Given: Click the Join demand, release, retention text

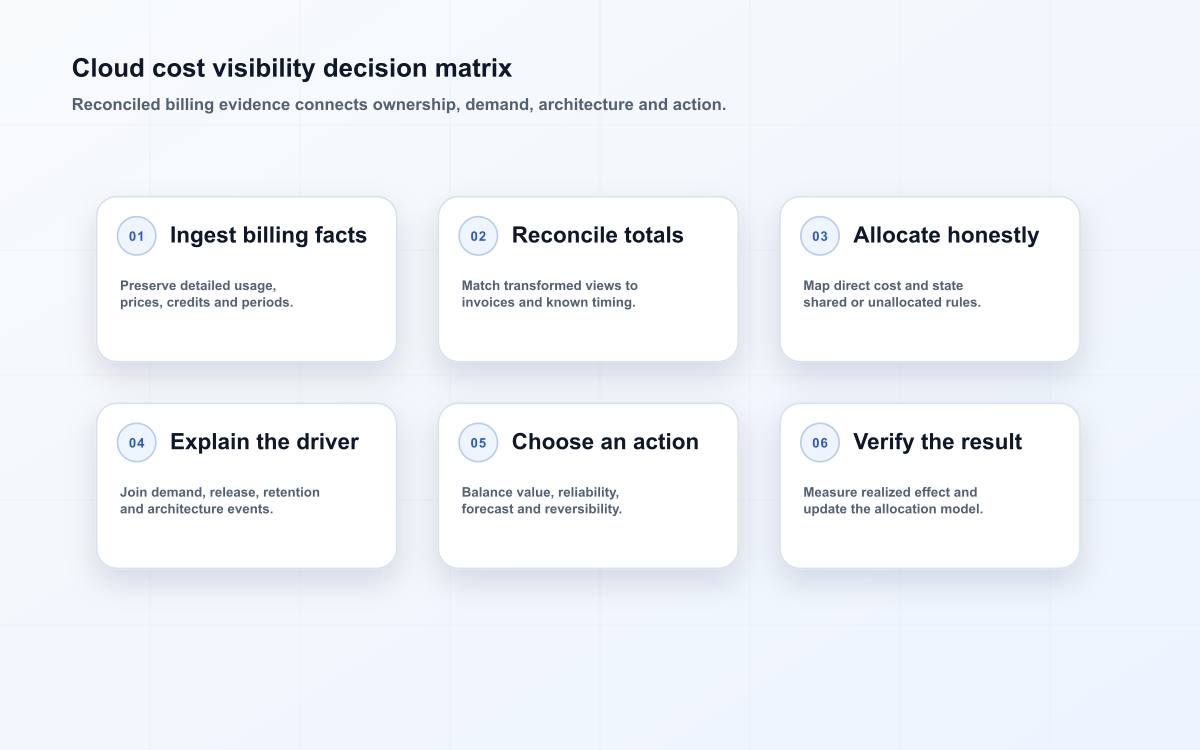Looking at the screenshot, I should tap(220, 500).
